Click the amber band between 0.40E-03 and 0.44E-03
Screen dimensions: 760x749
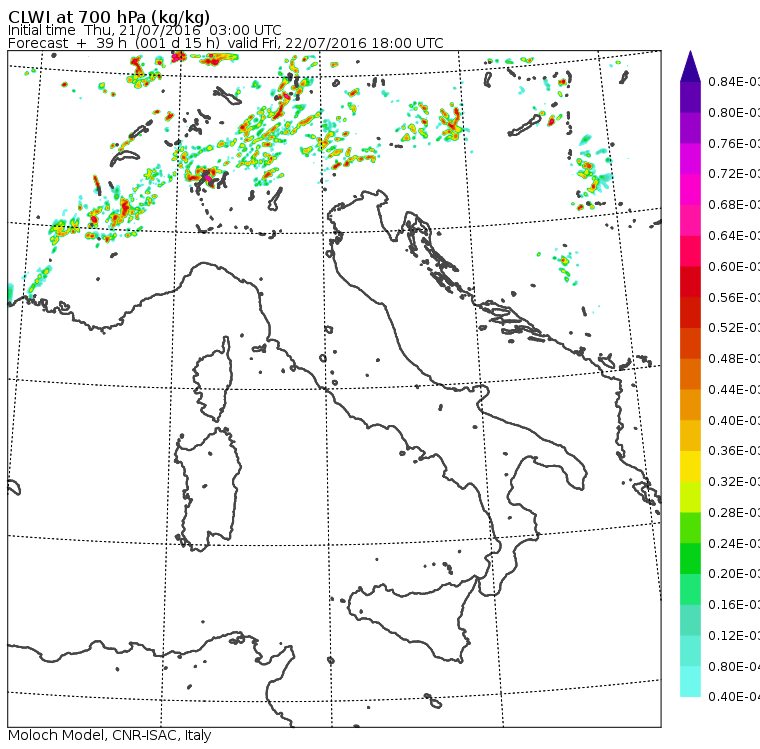pyautogui.click(x=690, y=405)
